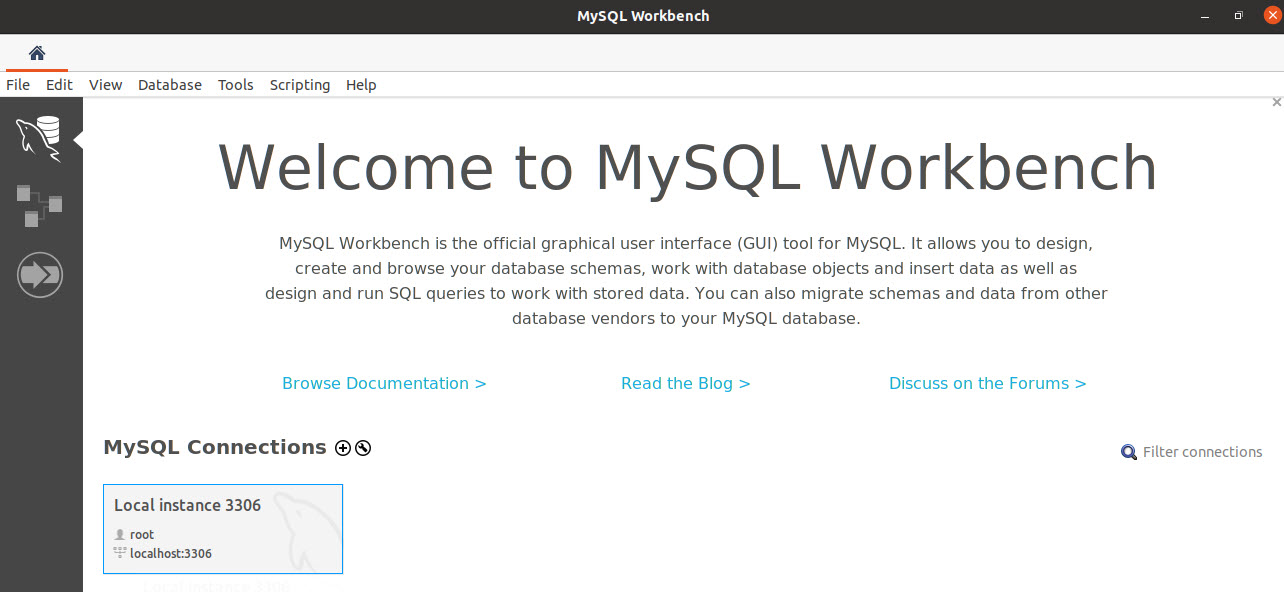This screenshot has width=1284, height=592.
Task: Open the File menu
Action: (18, 85)
